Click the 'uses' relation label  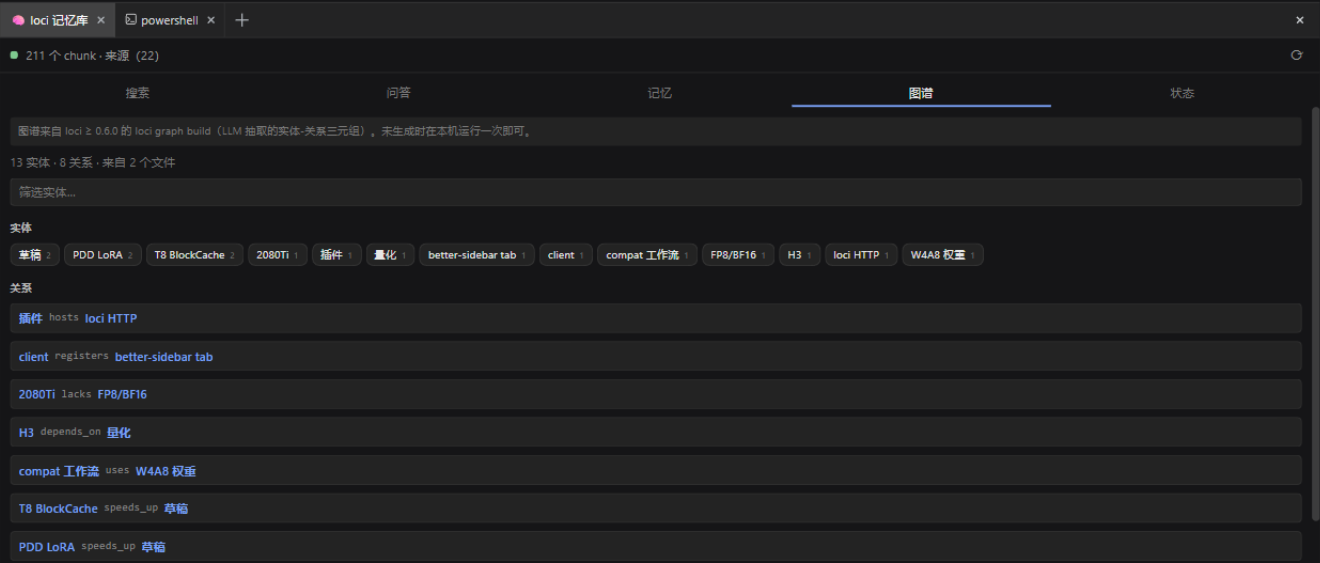[x=117, y=471]
